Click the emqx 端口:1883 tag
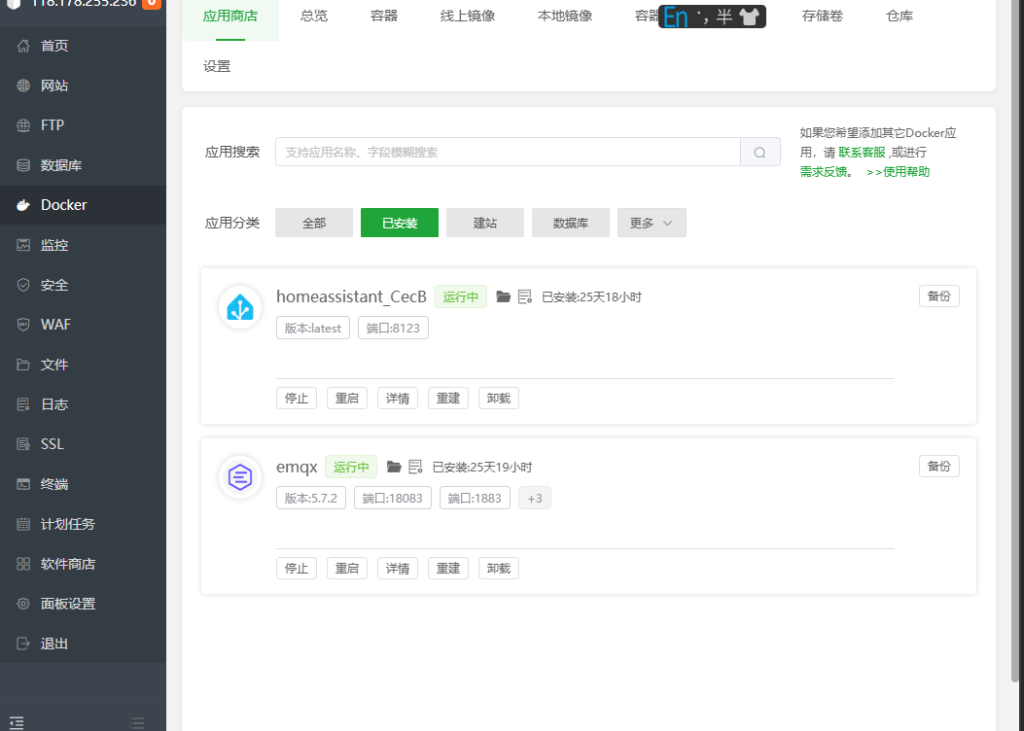Image resolution: width=1024 pixels, height=731 pixels. pyautogui.click(x=475, y=498)
